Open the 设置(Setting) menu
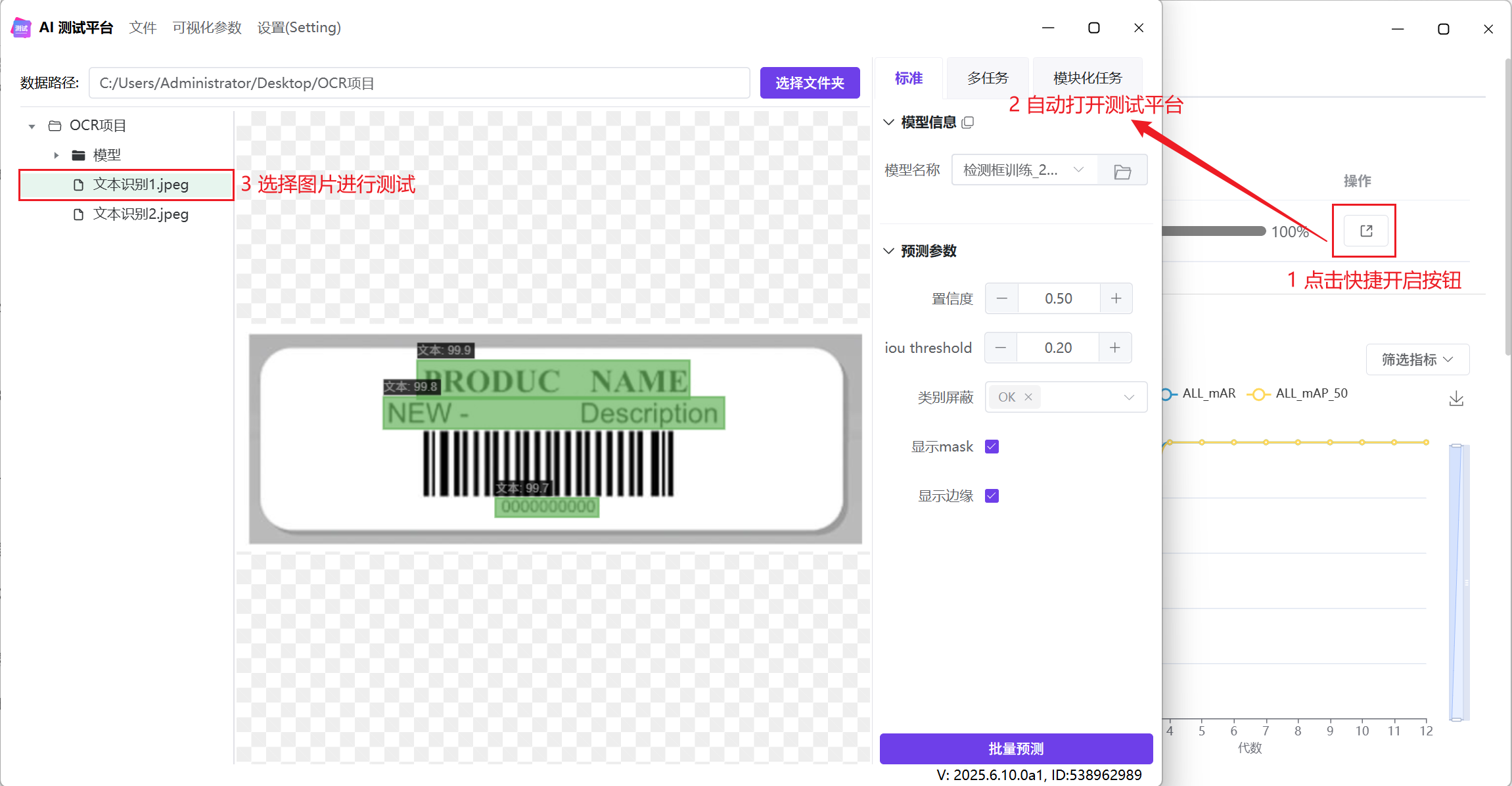The height and width of the screenshot is (786, 1512). (299, 28)
